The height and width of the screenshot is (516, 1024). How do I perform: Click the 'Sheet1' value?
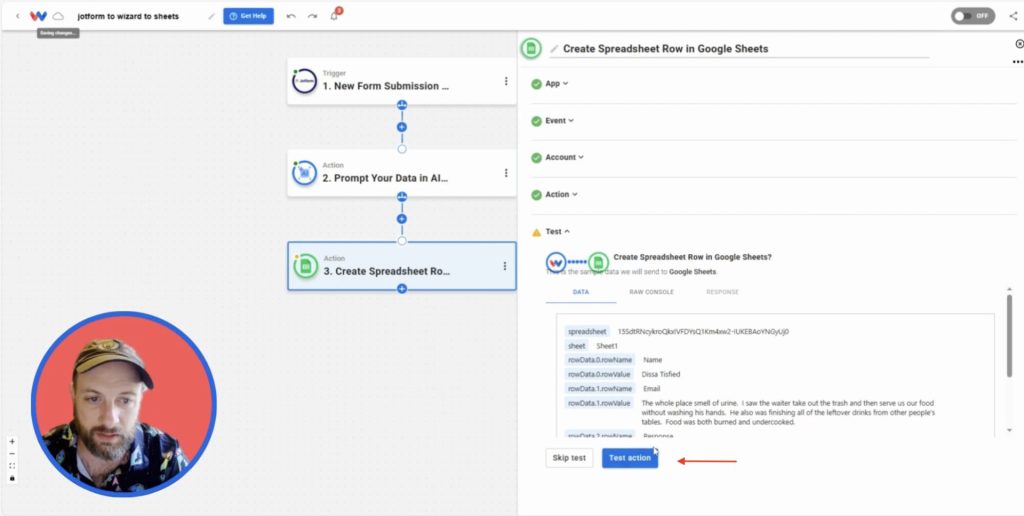607,346
